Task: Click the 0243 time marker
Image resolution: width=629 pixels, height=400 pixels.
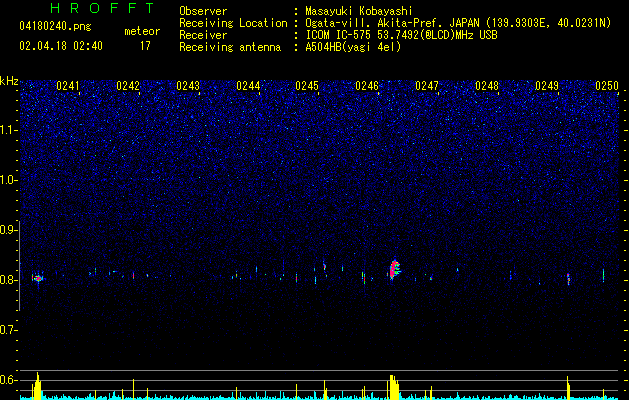Action: coord(188,86)
